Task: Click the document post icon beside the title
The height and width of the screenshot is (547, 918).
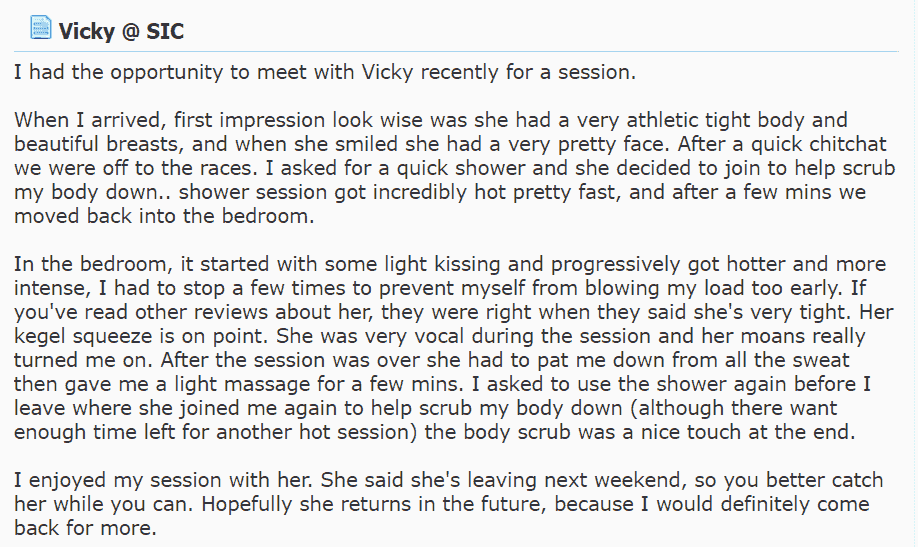Action: [40, 28]
